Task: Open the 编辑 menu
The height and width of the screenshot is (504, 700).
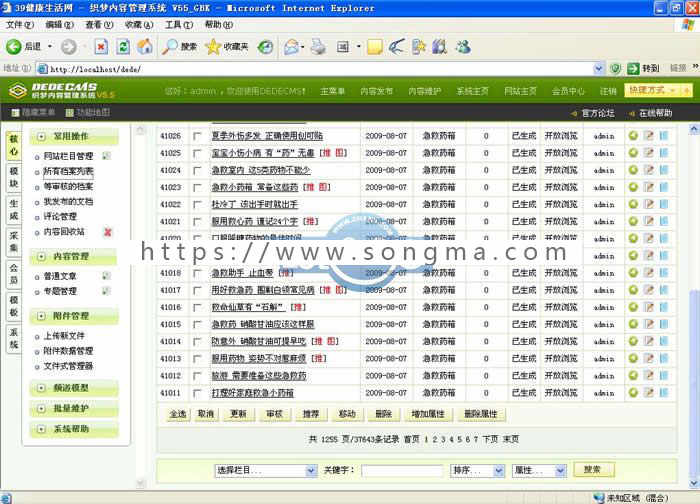Action: click(60, 25)
